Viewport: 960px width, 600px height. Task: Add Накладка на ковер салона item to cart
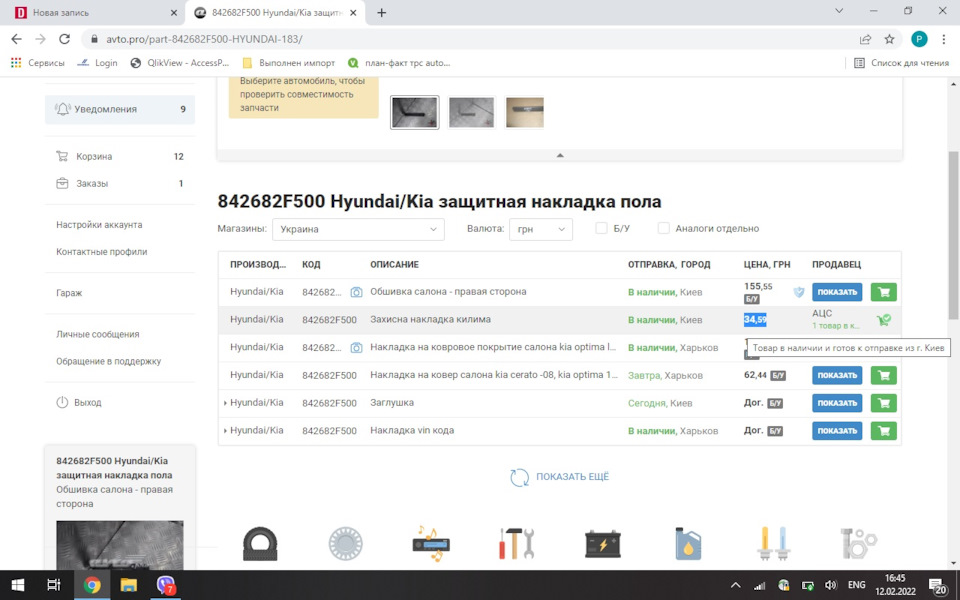point(883,375)
